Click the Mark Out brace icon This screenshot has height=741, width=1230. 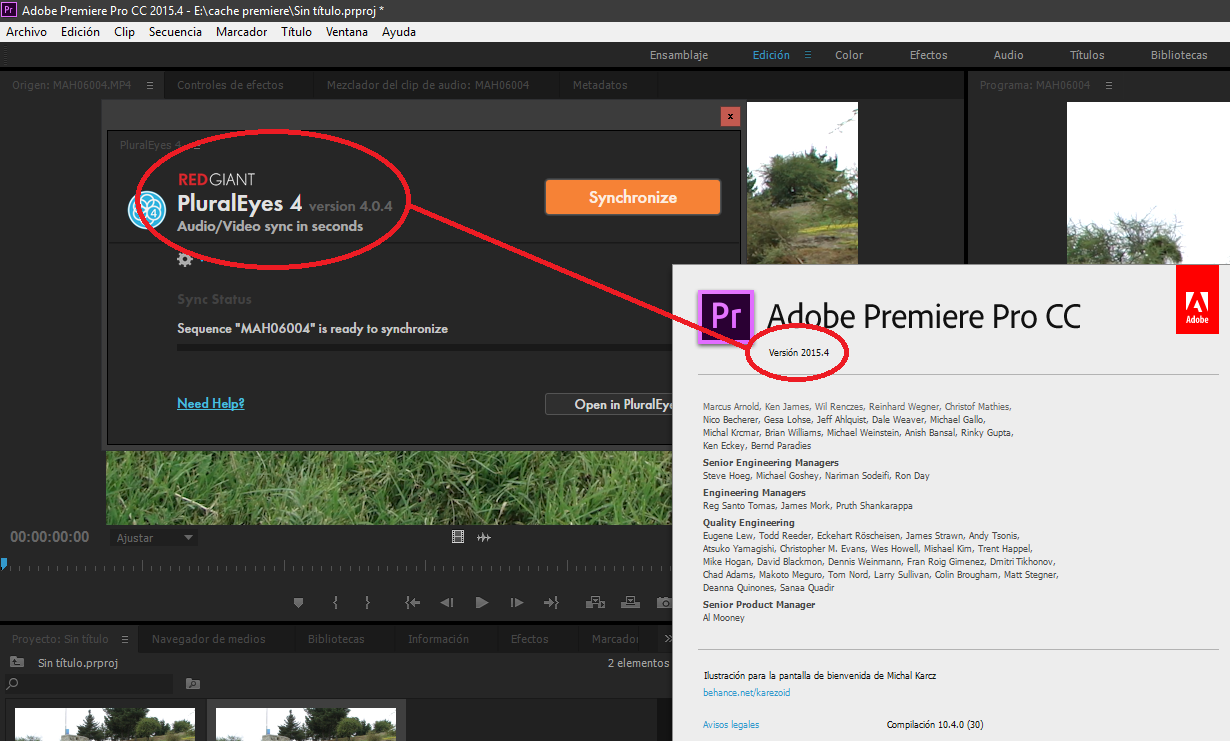(367, 602)
